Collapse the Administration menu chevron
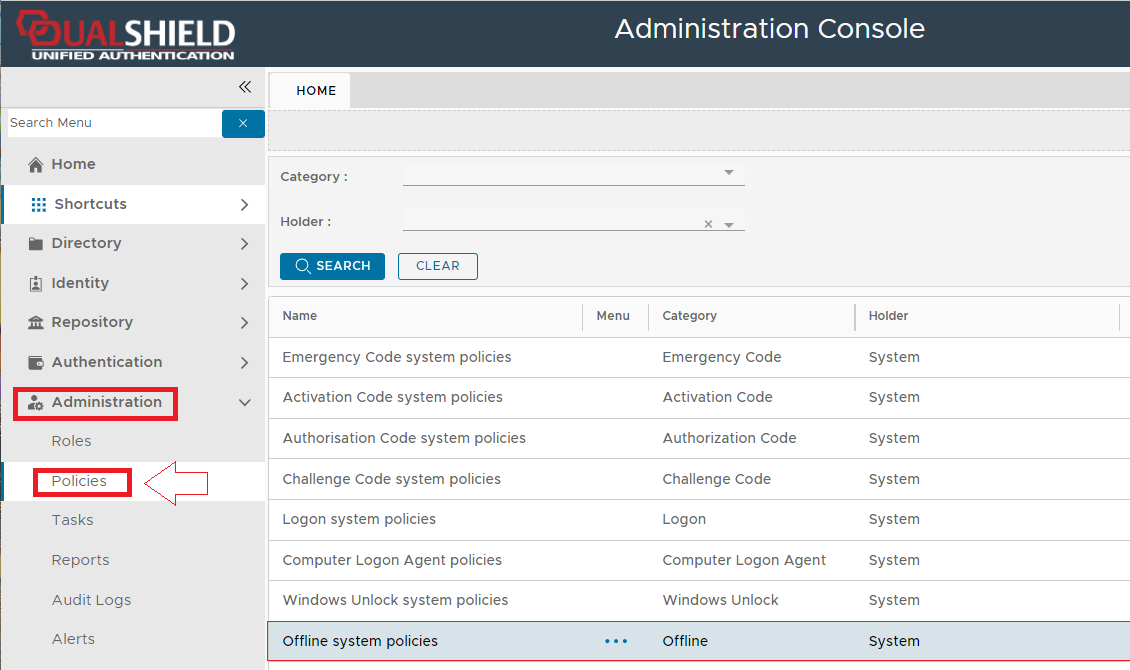This screenshot has height=670, width=1130. (245, 402)
